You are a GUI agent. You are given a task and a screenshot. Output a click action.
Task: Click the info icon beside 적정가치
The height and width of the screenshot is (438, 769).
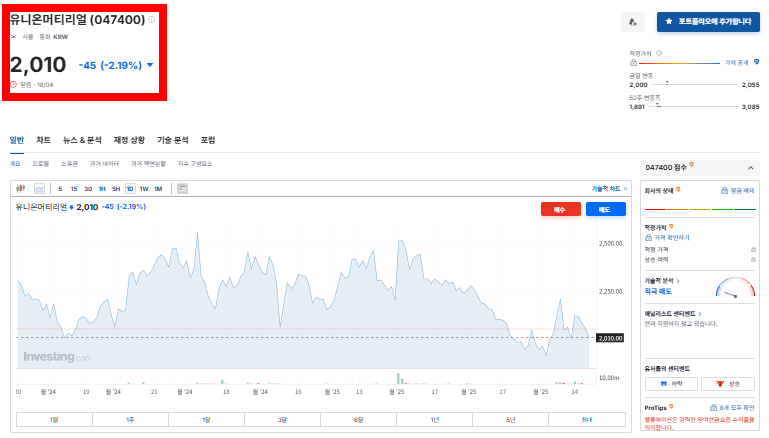[x=659, y=53]
